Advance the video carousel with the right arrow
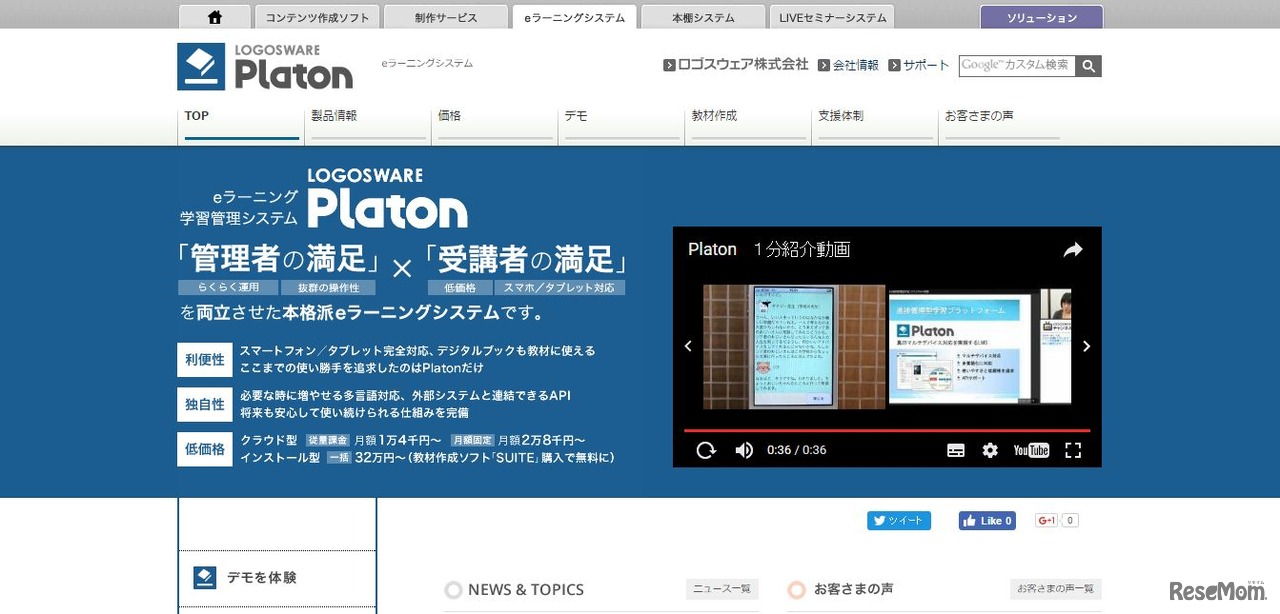 click(x=1086, y=345)
